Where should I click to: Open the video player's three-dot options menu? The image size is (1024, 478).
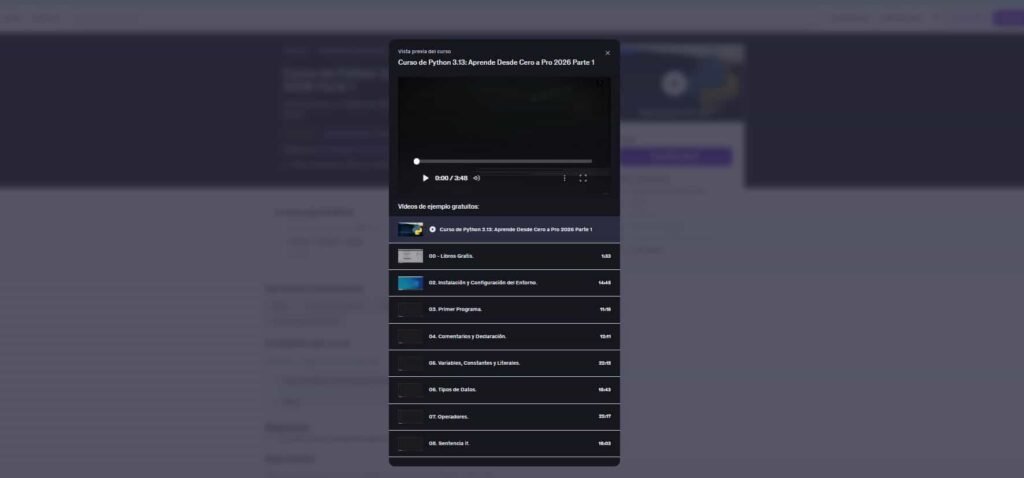[x=564, y=178]
